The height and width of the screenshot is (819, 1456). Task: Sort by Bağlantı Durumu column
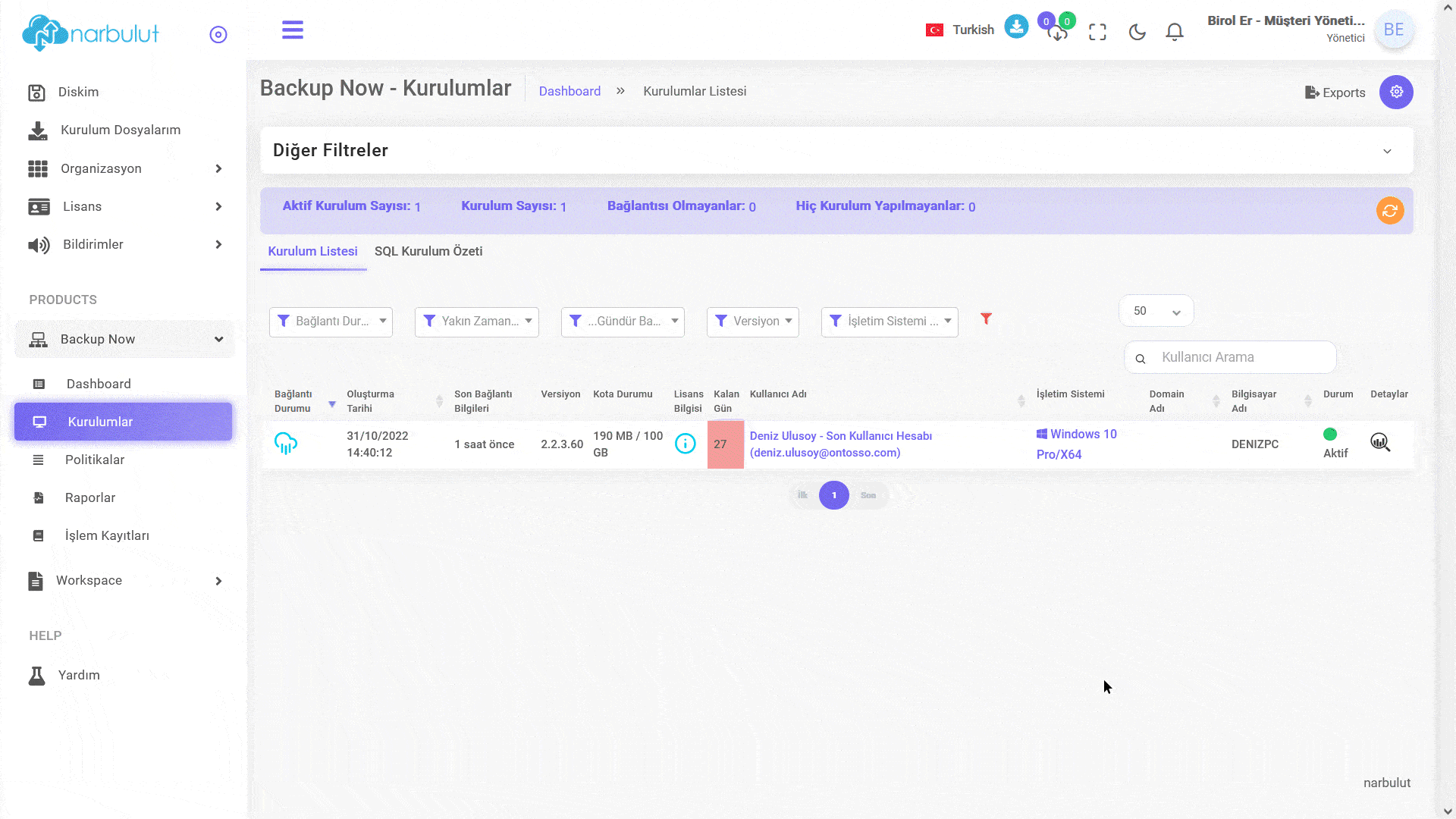pyautogui.click(x=305, y=401)
